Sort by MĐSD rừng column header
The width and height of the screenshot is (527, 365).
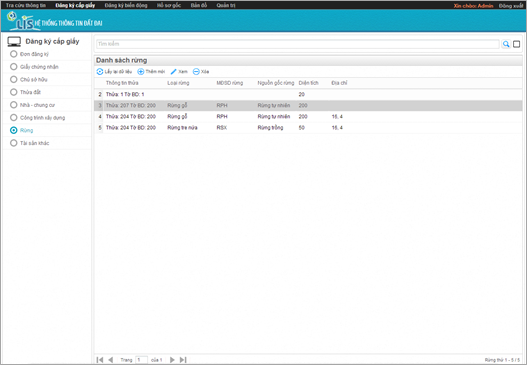(x=230, y=83)
